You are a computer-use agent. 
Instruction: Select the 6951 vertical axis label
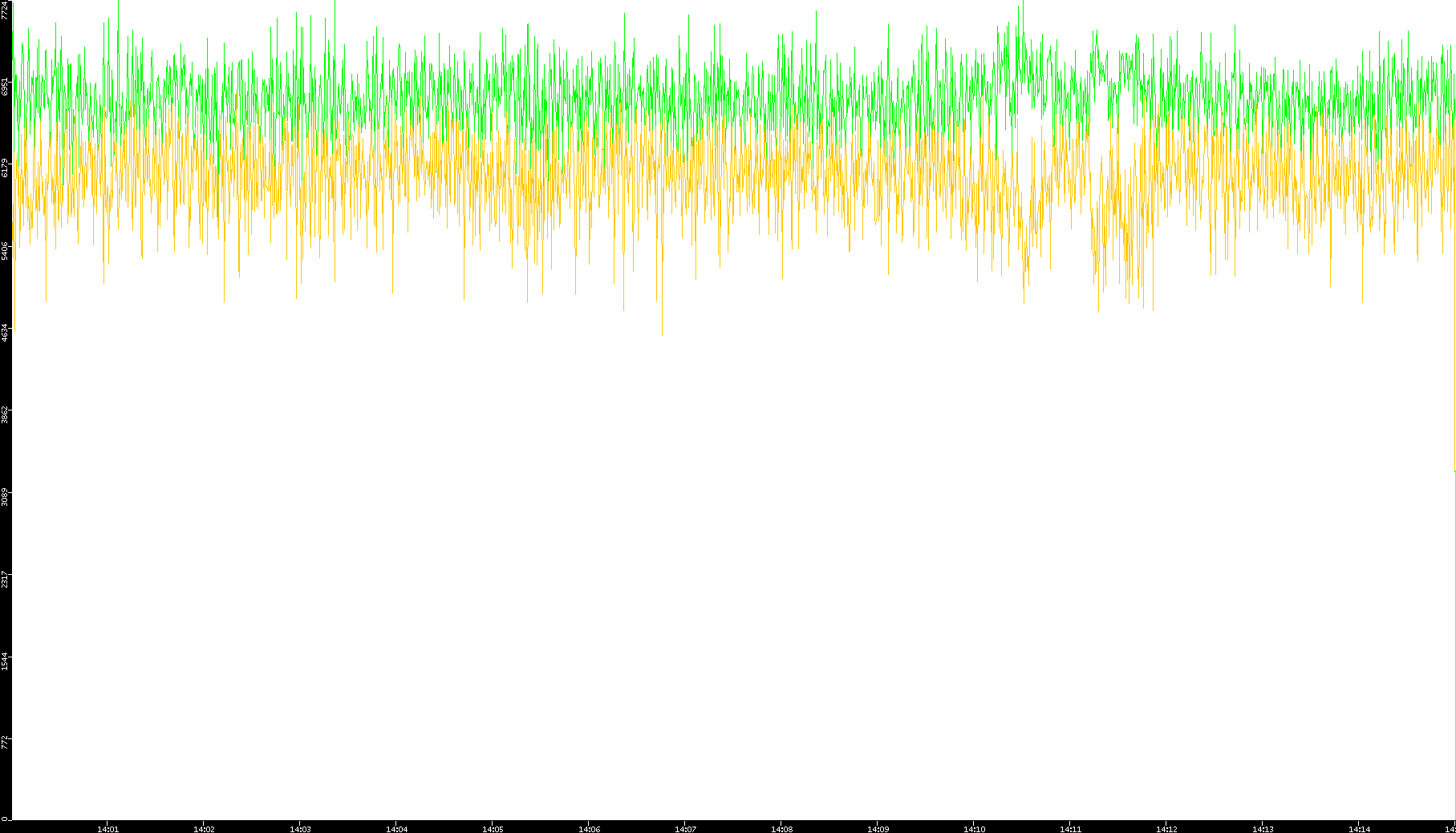point(6,87)
